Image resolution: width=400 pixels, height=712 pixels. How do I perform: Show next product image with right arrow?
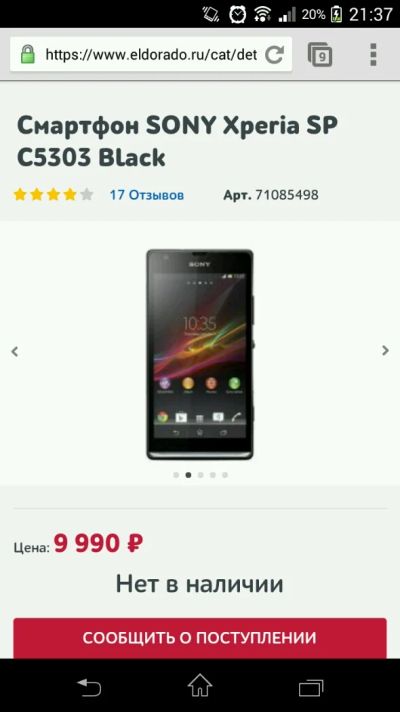(x=385, y=351)
